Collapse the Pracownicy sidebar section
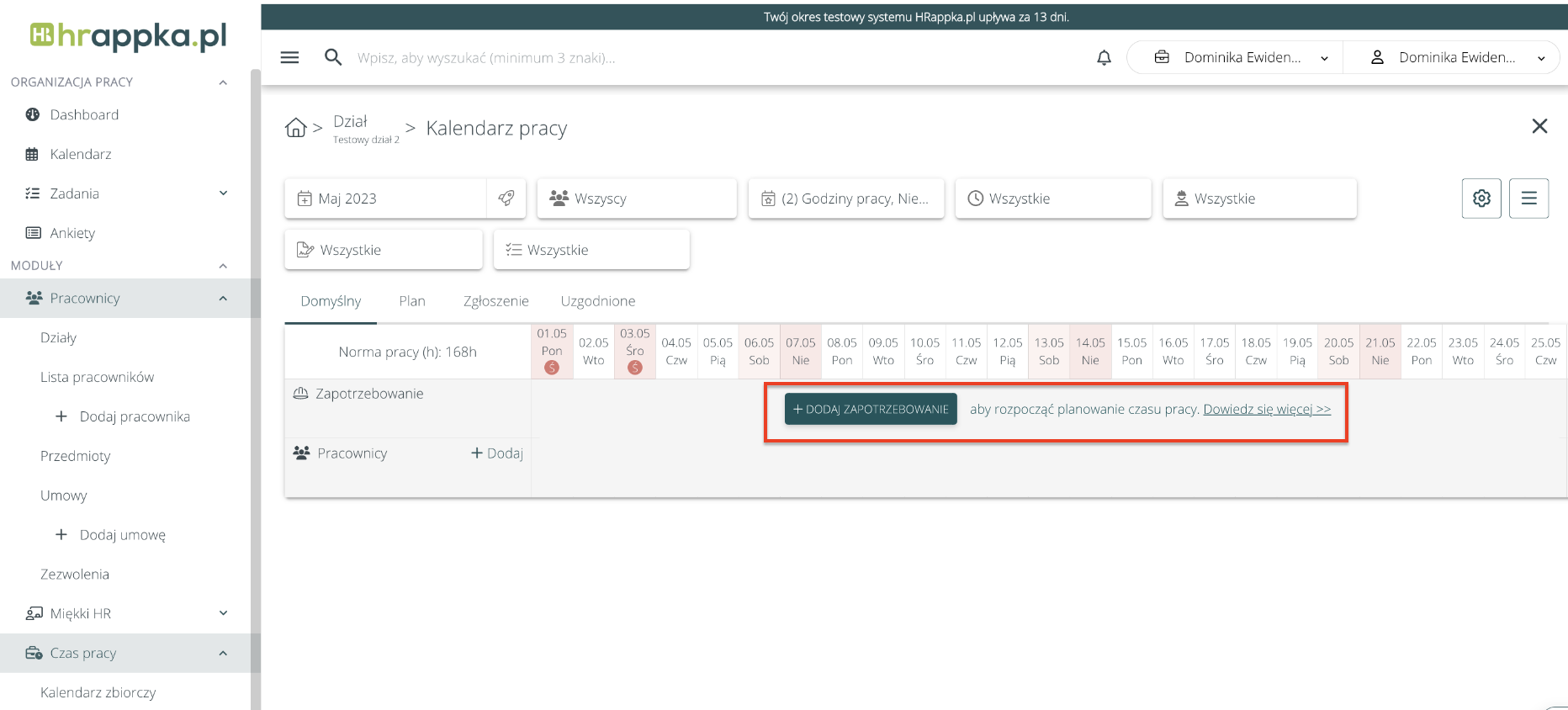The height and width of the screenshot is (710, 1568). click(x=223, y=299)
